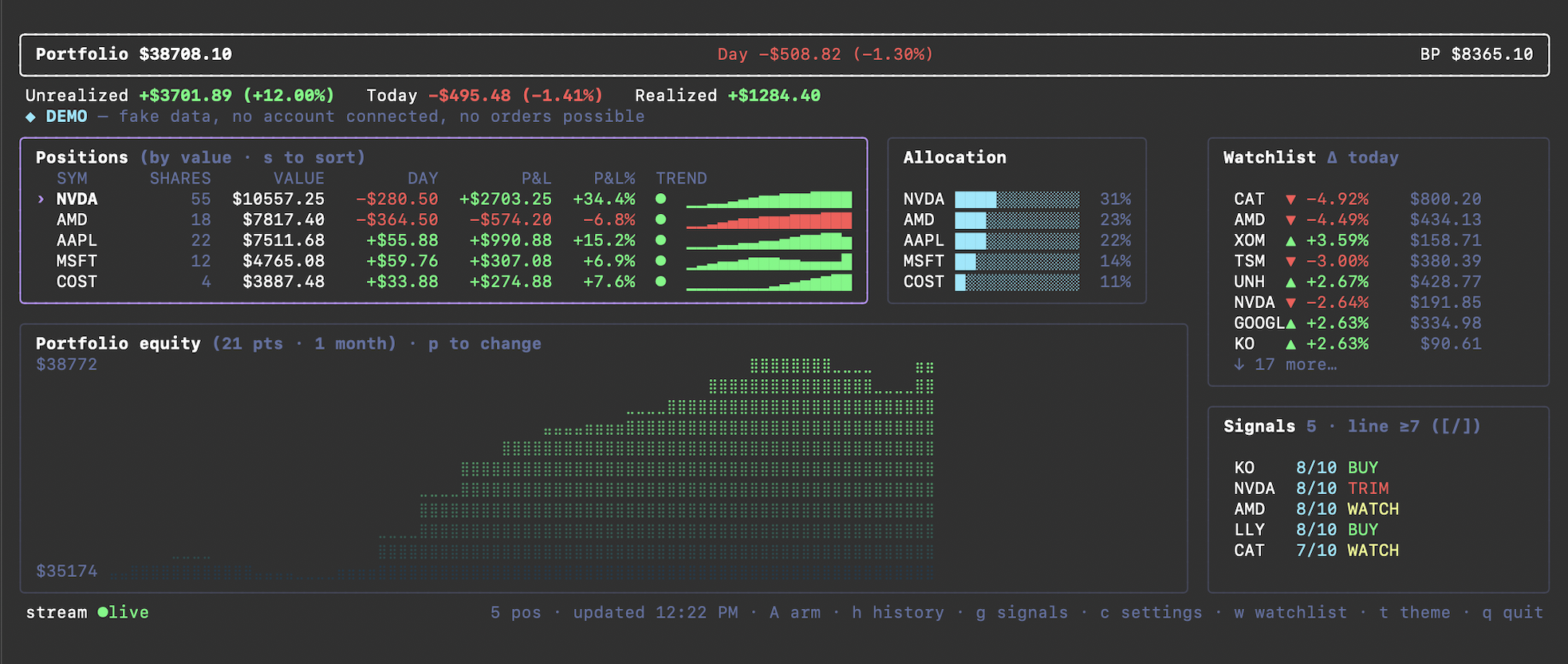This screenshot has width=1568, height=664.
Task: Click the green up arrow beside KO in Watchlist
Action: 1290,344
